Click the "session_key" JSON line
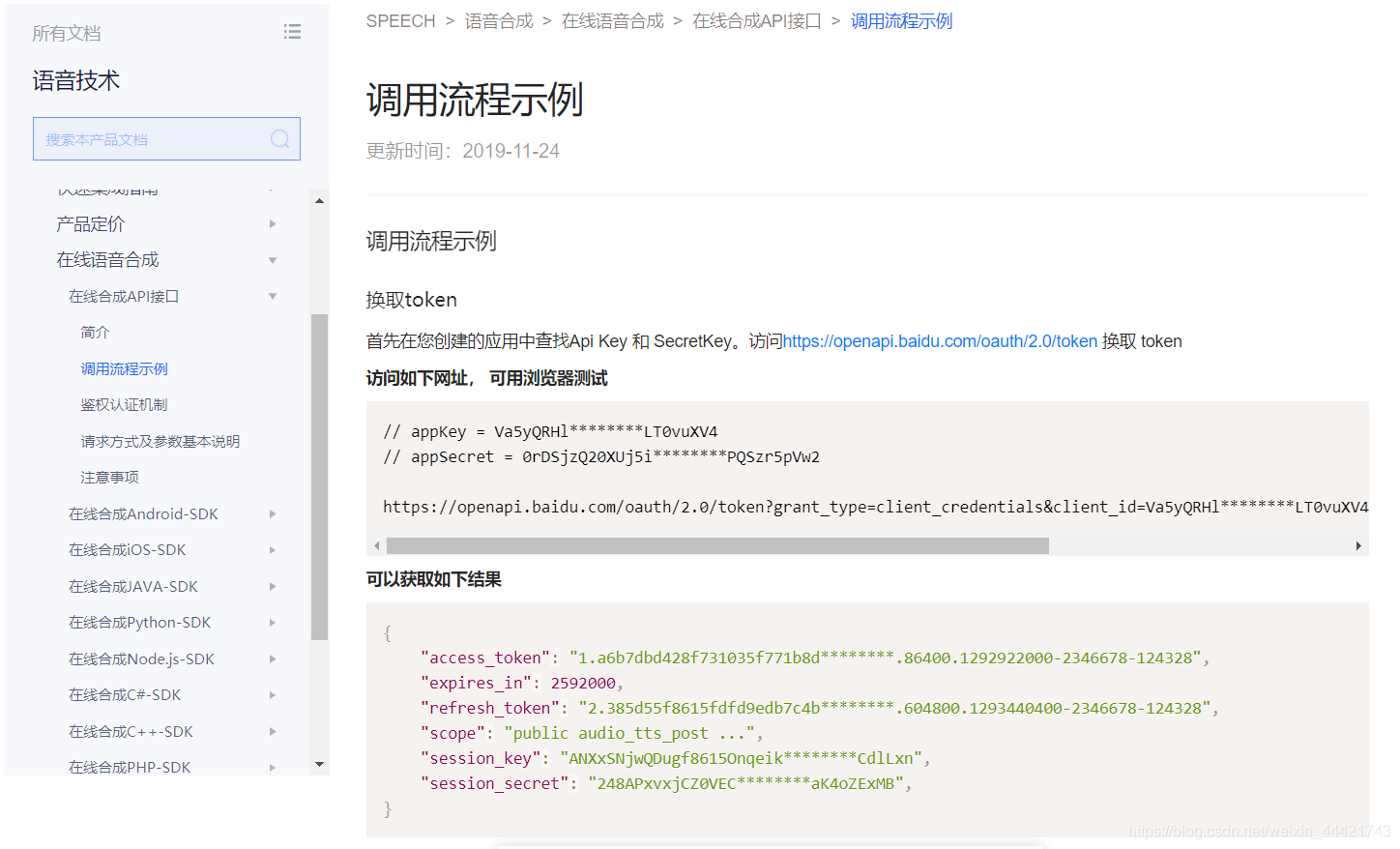This screenshot has width=1400, height=849. pos(675,759)
